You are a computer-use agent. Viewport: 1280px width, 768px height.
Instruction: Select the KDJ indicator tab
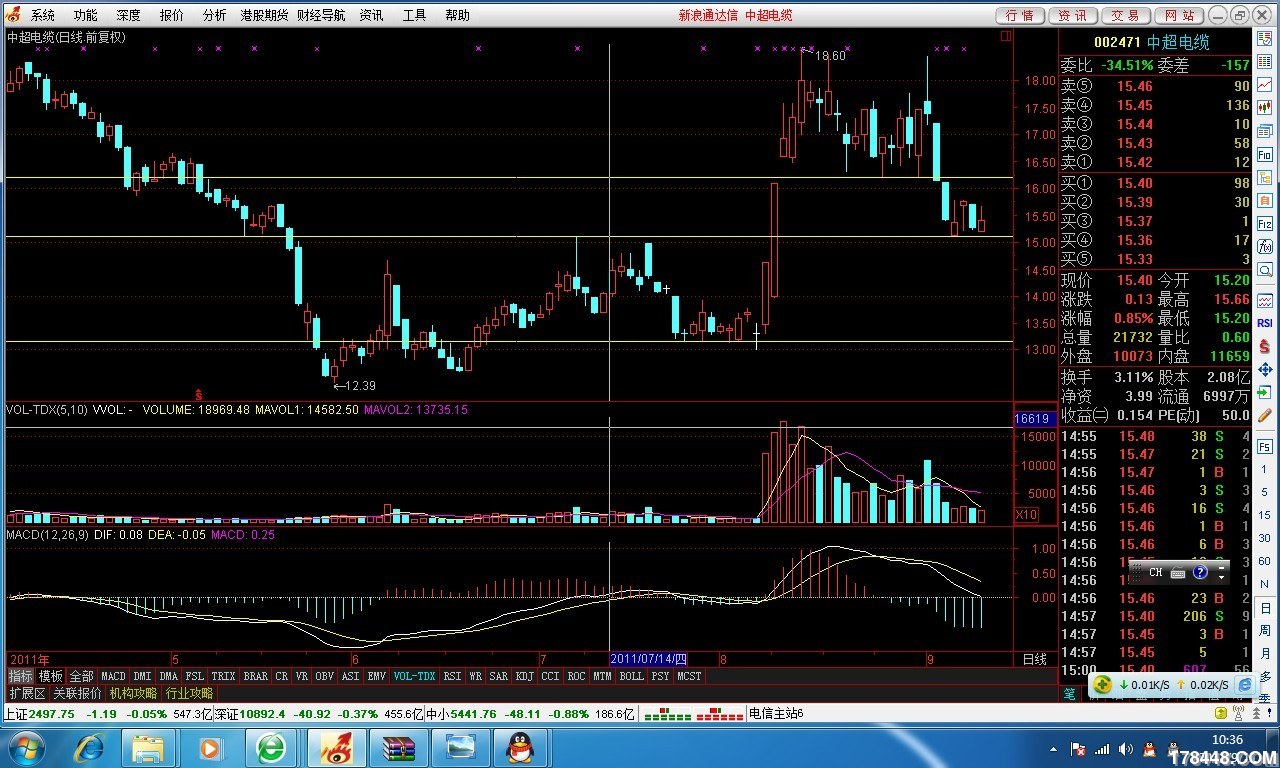point(525,676)
